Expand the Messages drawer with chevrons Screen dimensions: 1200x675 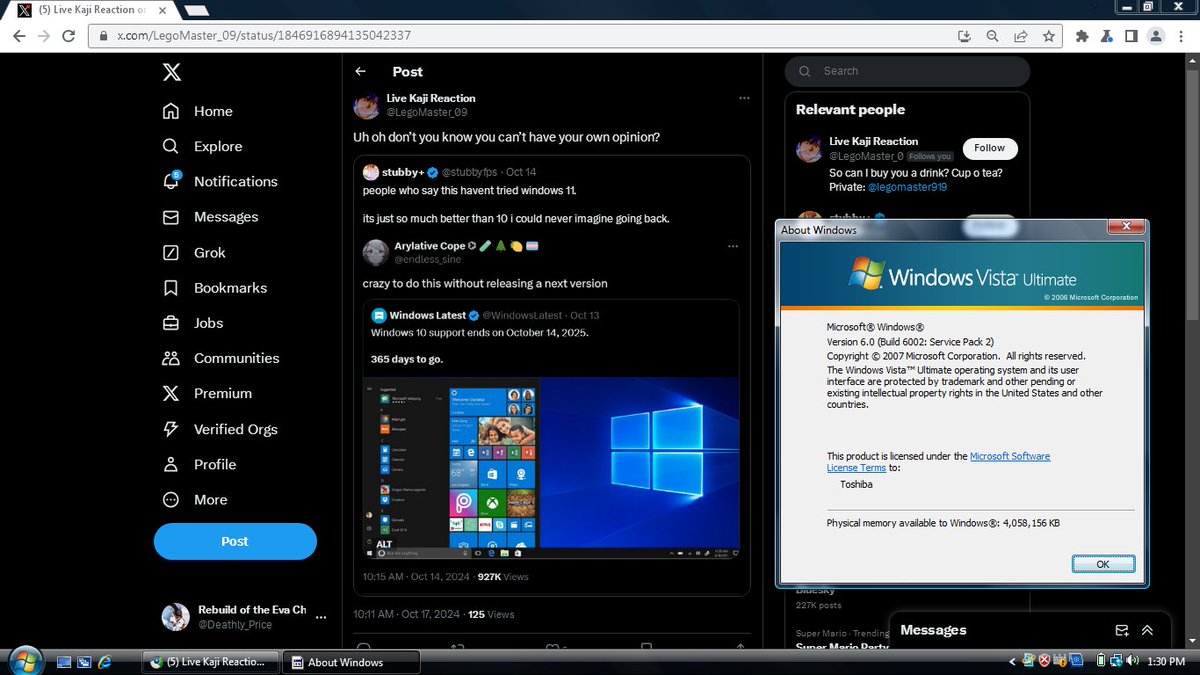[1147, 630]
